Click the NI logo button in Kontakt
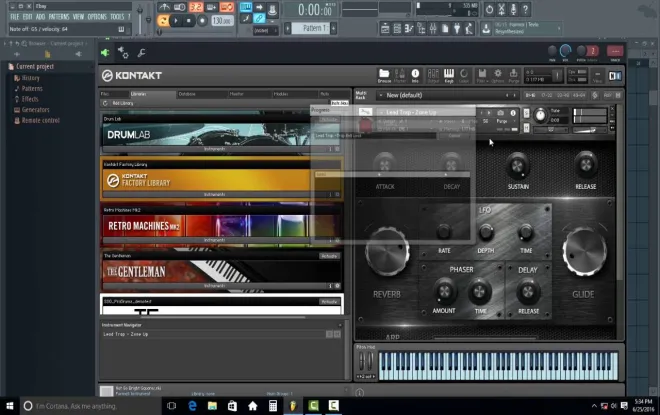This screenshot has height=415, width=660. pyautogui.click(x=615, y=76)
